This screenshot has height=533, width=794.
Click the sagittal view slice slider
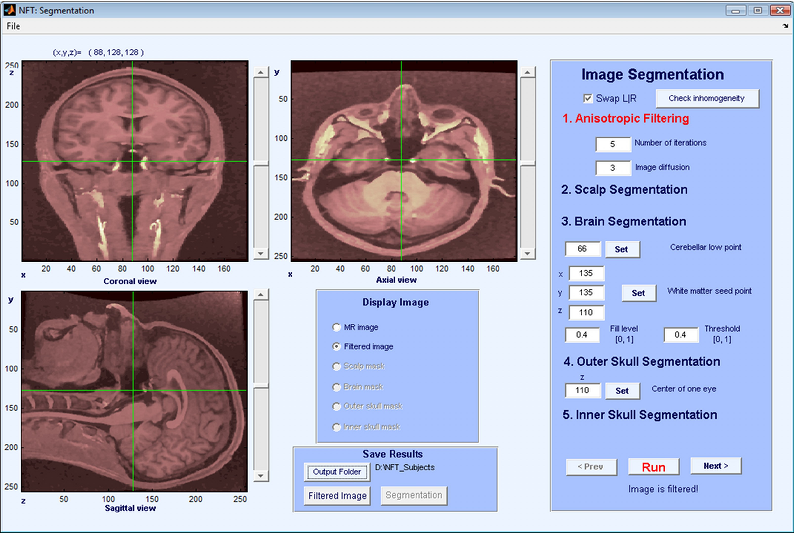262,385
